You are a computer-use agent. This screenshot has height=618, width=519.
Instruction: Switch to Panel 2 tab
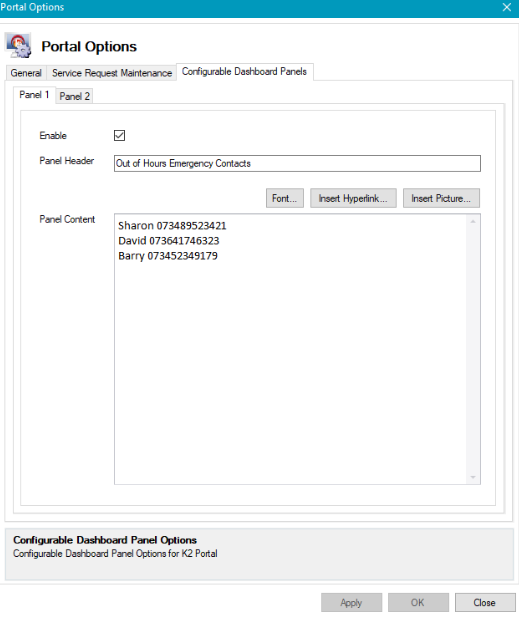click(x=74, y=96)
